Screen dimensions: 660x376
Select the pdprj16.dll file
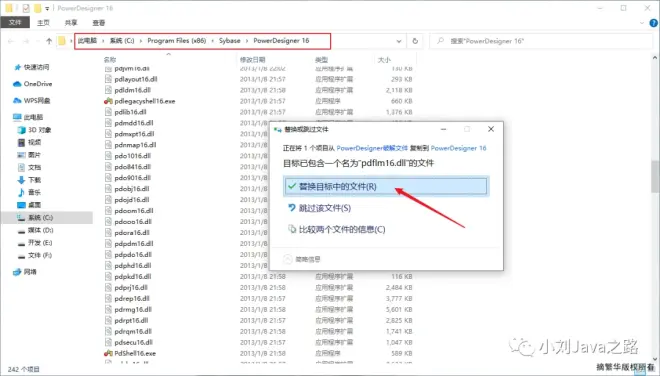pos(130,288)
